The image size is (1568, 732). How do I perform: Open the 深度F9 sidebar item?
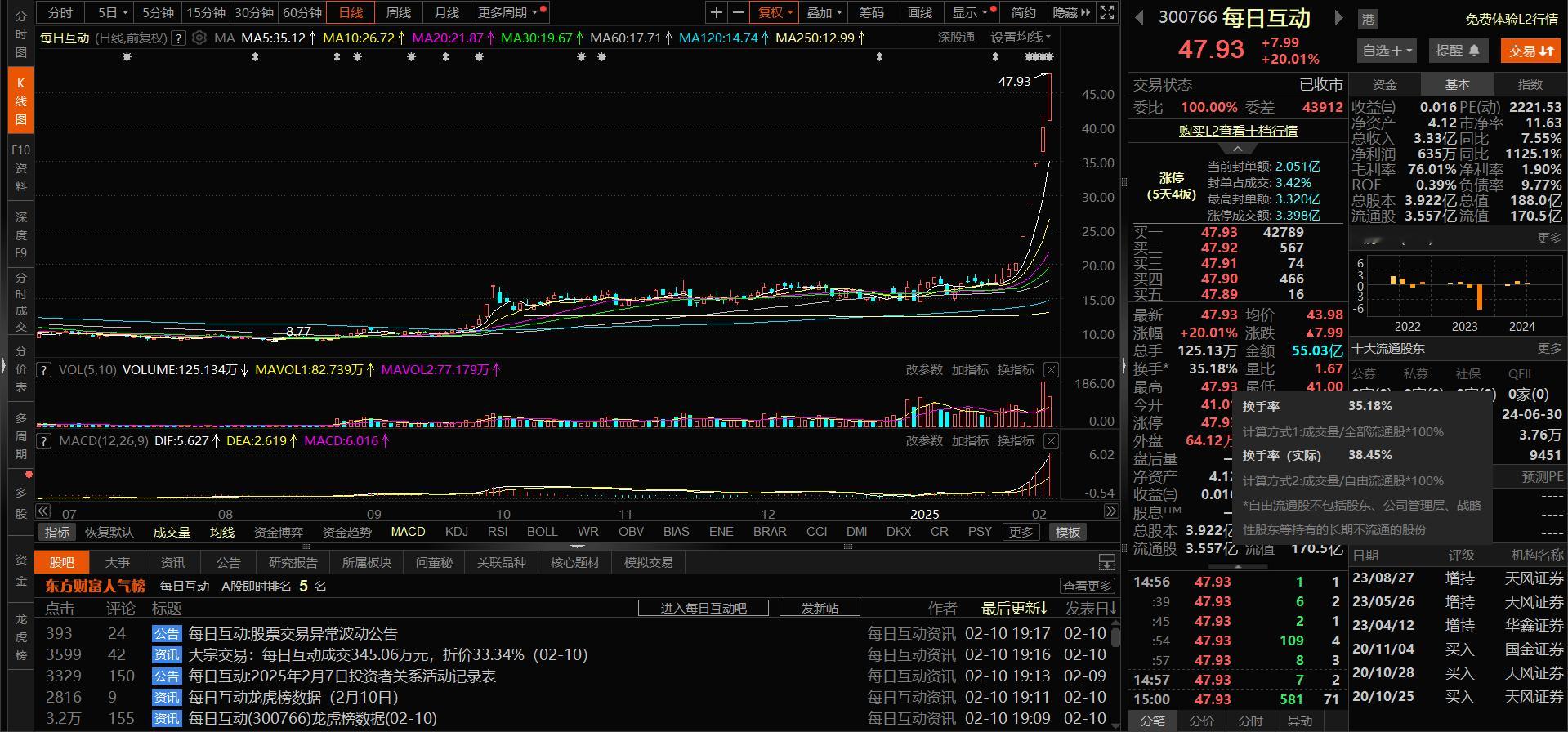point(21,235)
